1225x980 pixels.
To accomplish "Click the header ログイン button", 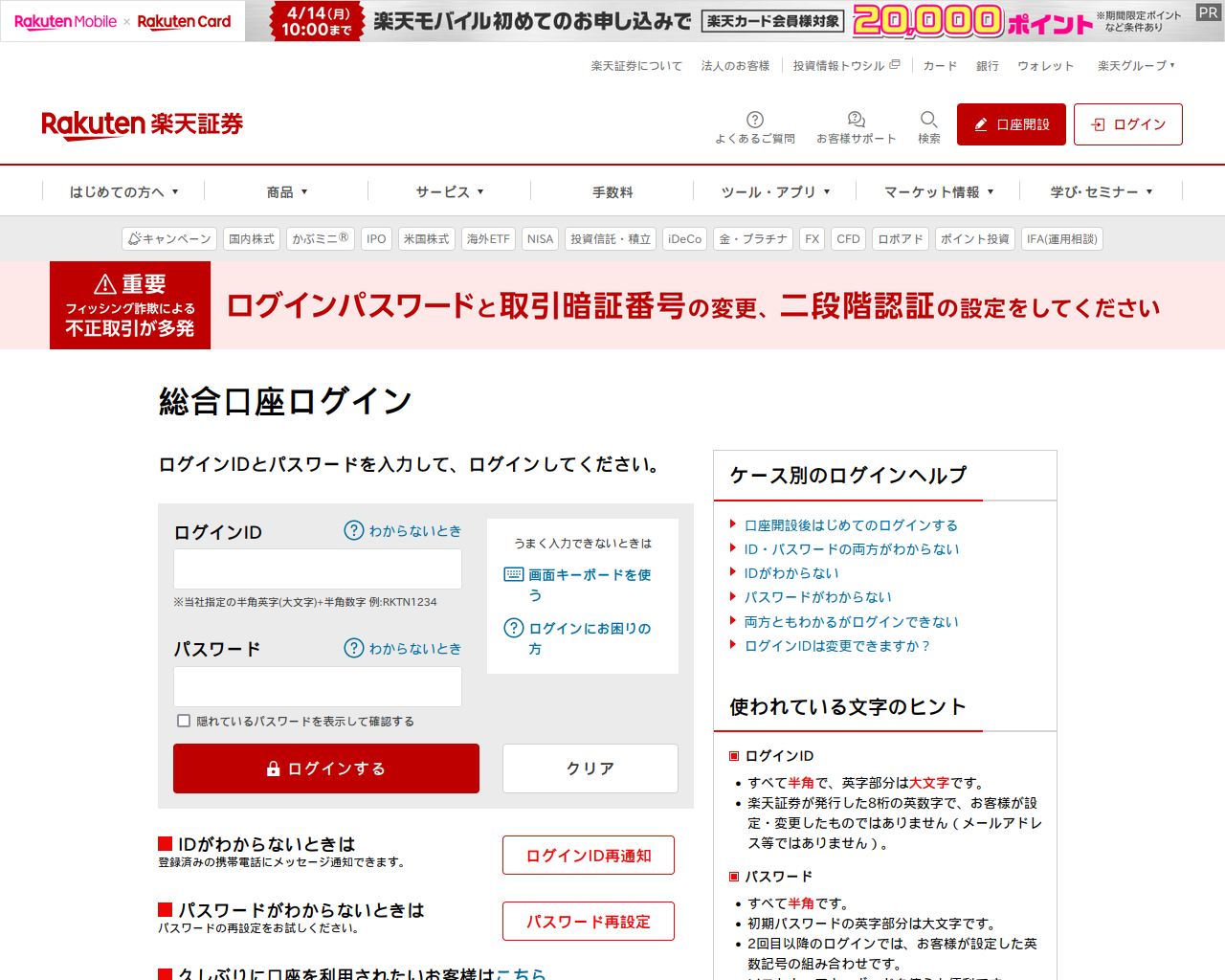I will click(x=1128, y=124).
